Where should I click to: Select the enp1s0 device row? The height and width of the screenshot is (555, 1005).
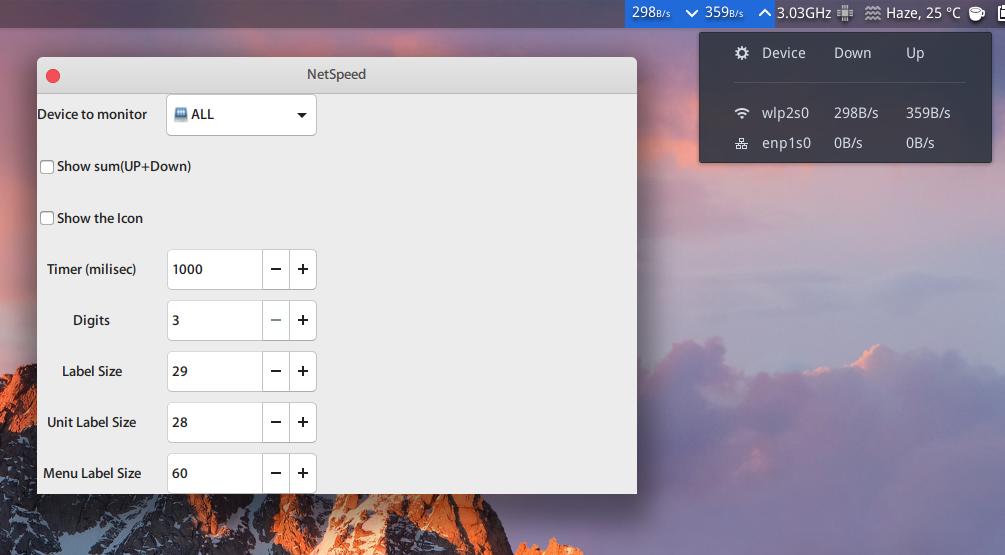pyautogui.click(x=845, y=144)
